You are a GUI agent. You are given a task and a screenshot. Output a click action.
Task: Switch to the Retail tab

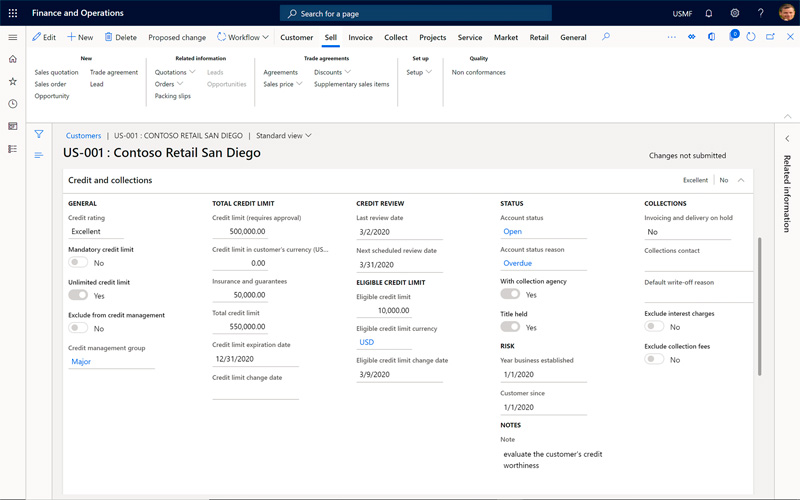point(539,37)
